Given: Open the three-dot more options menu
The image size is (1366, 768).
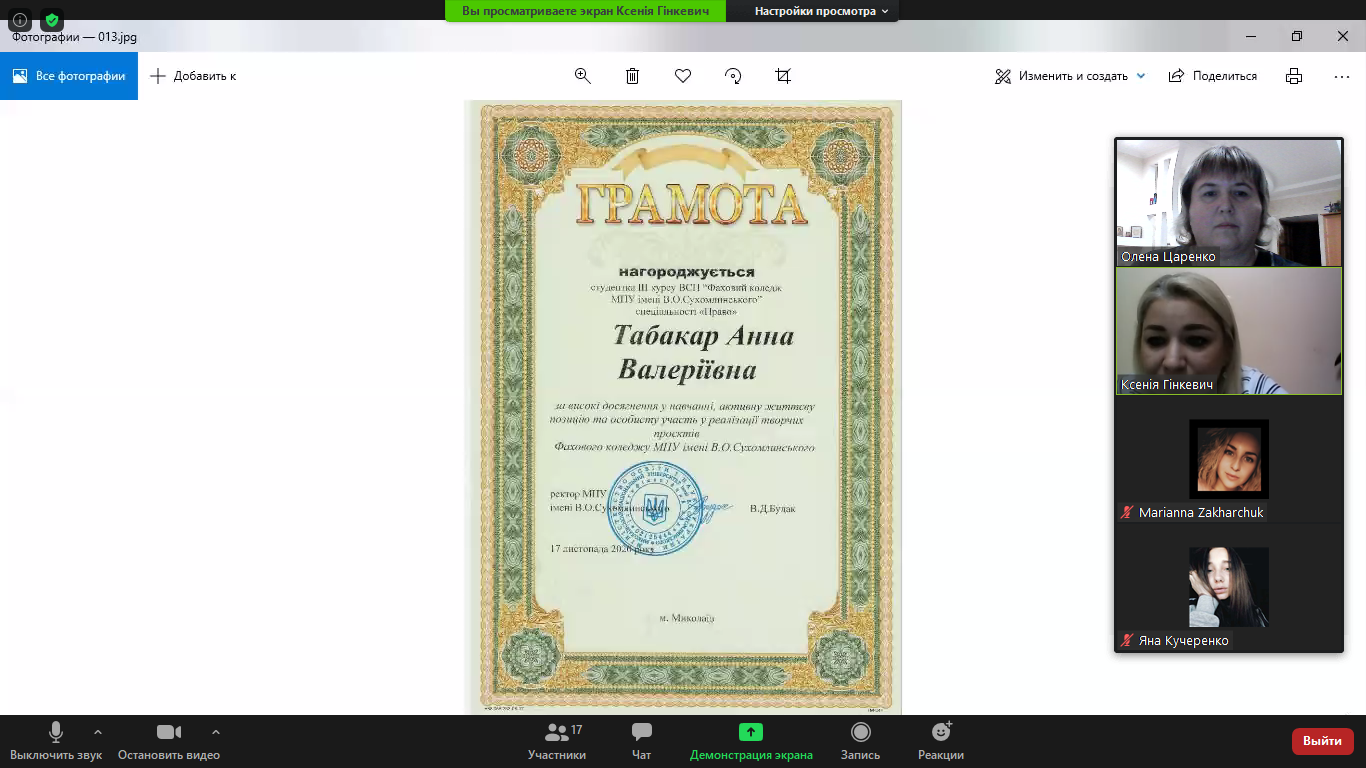Looking at the screenshot, I should pos(1342,76).
